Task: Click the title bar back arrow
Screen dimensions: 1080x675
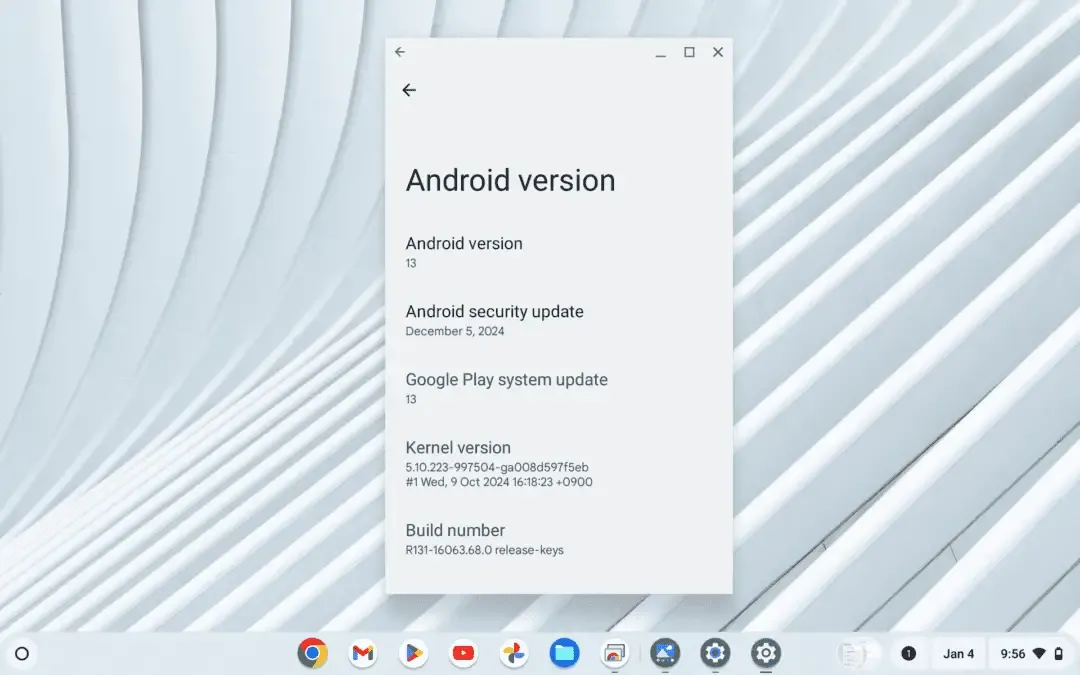Action: click(400, 52)
